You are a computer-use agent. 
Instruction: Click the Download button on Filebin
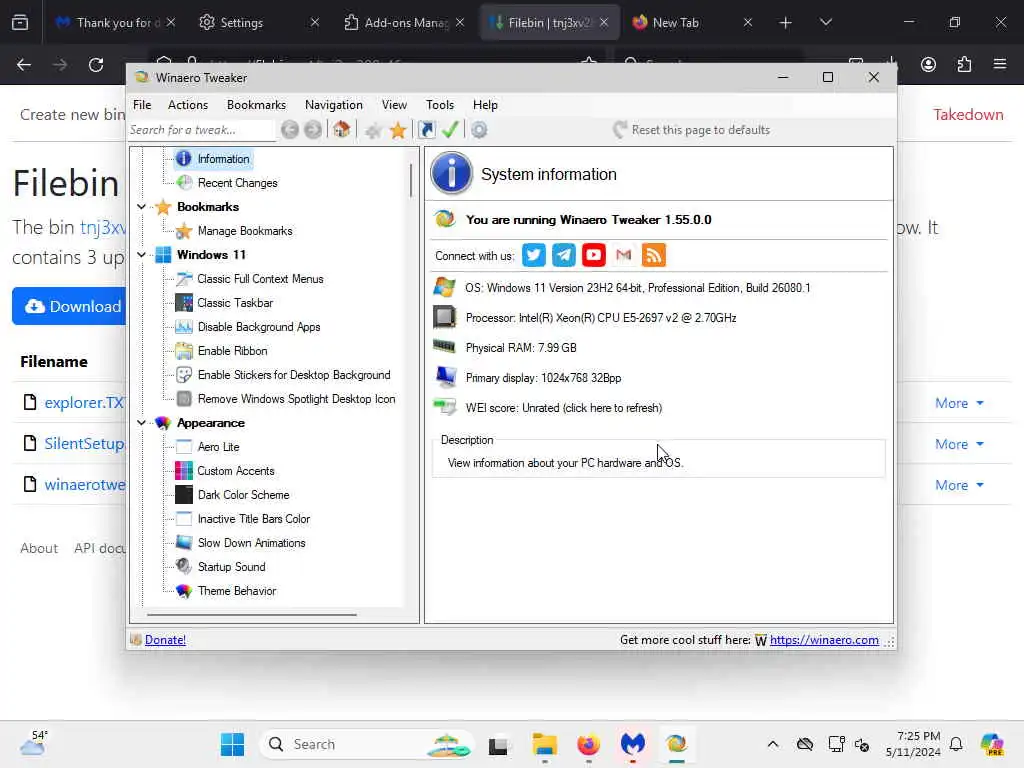(x=69, y=306)
